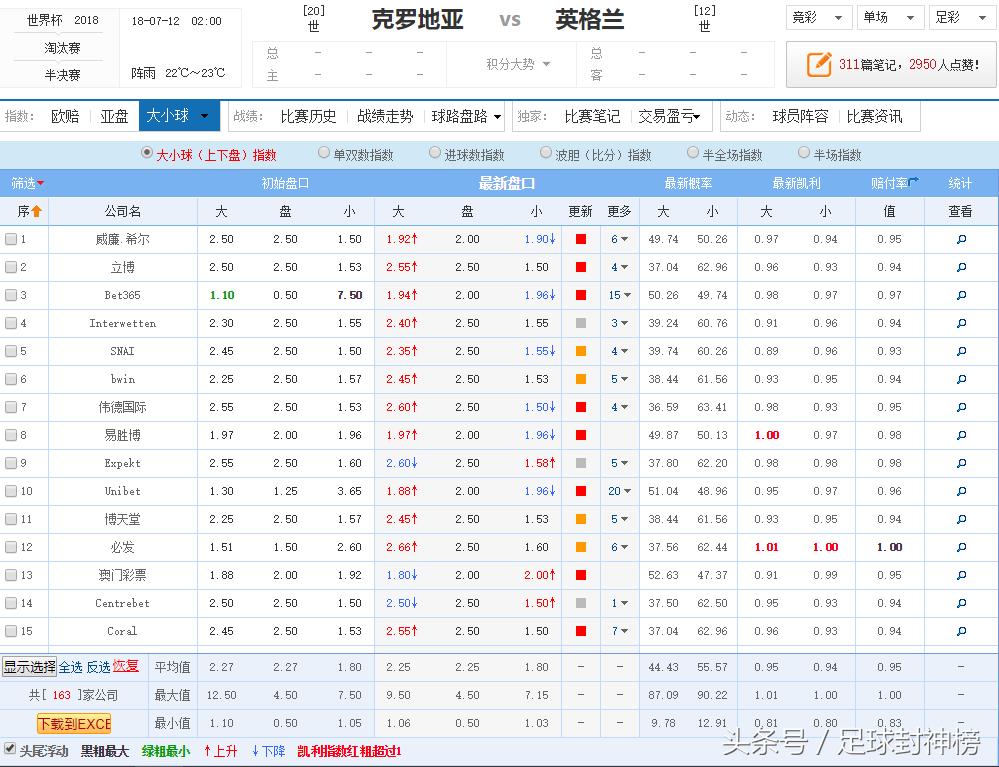Click the magnifier icon in 必发 row
This screenshot has width=999, height=767.
tap(962, 547)
